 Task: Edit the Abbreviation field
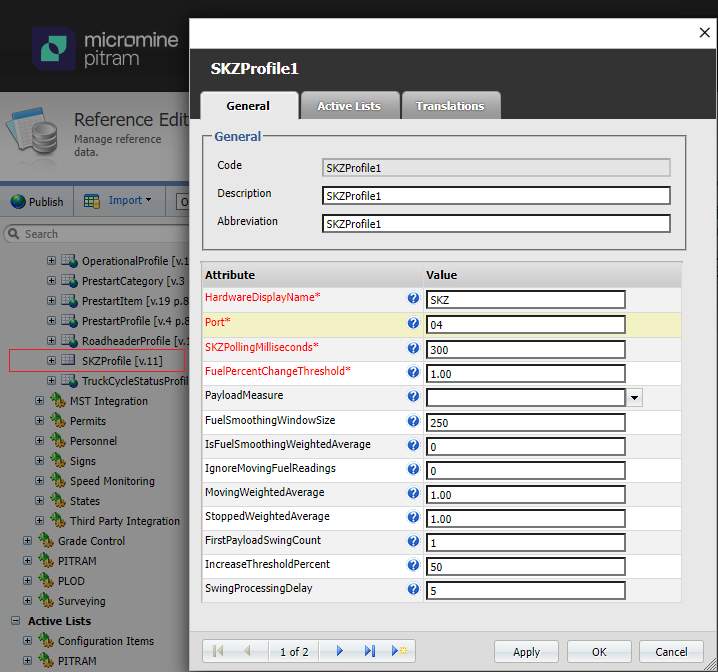click(496, 223)
